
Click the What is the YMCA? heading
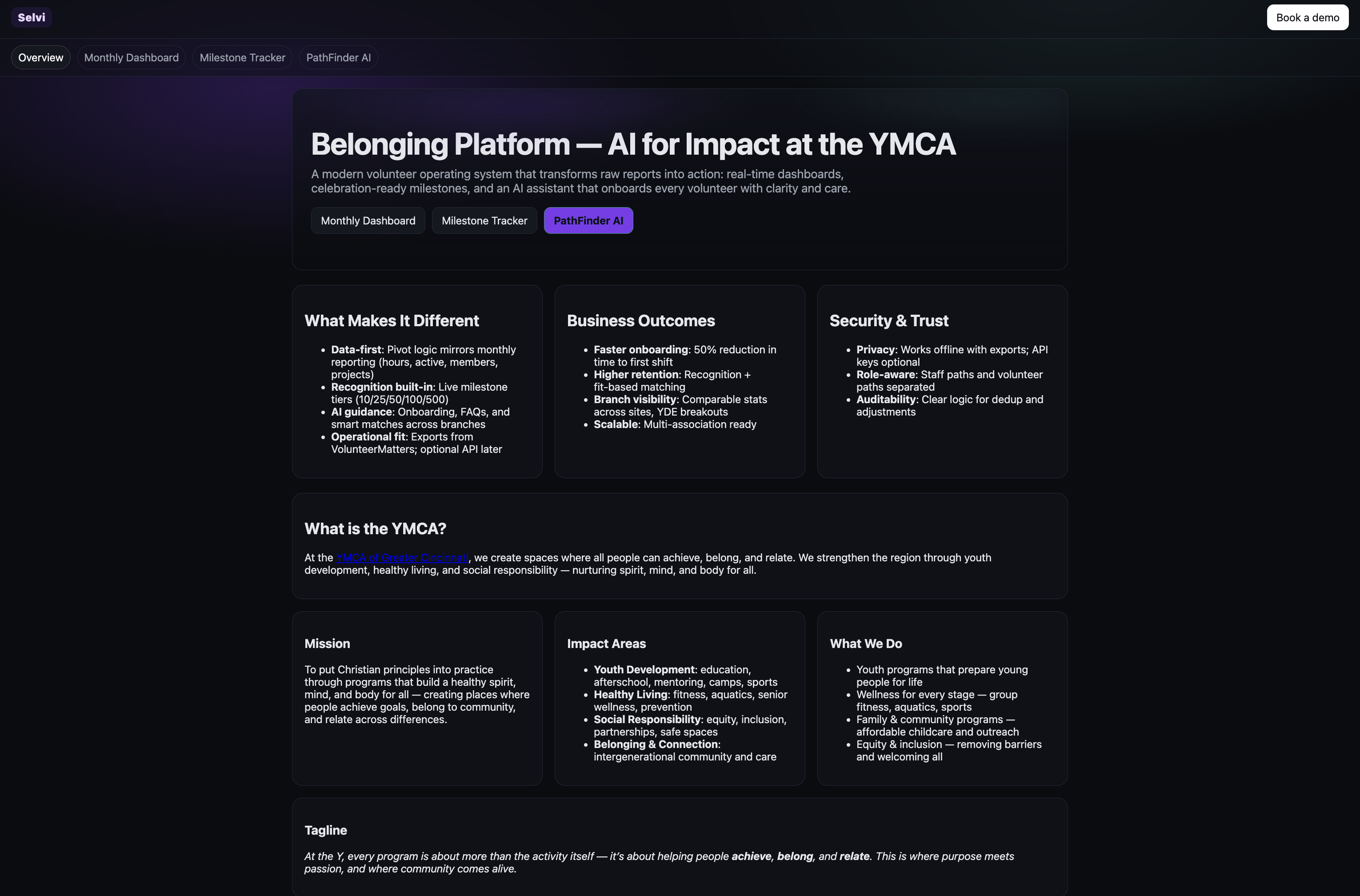coord(375,528)
